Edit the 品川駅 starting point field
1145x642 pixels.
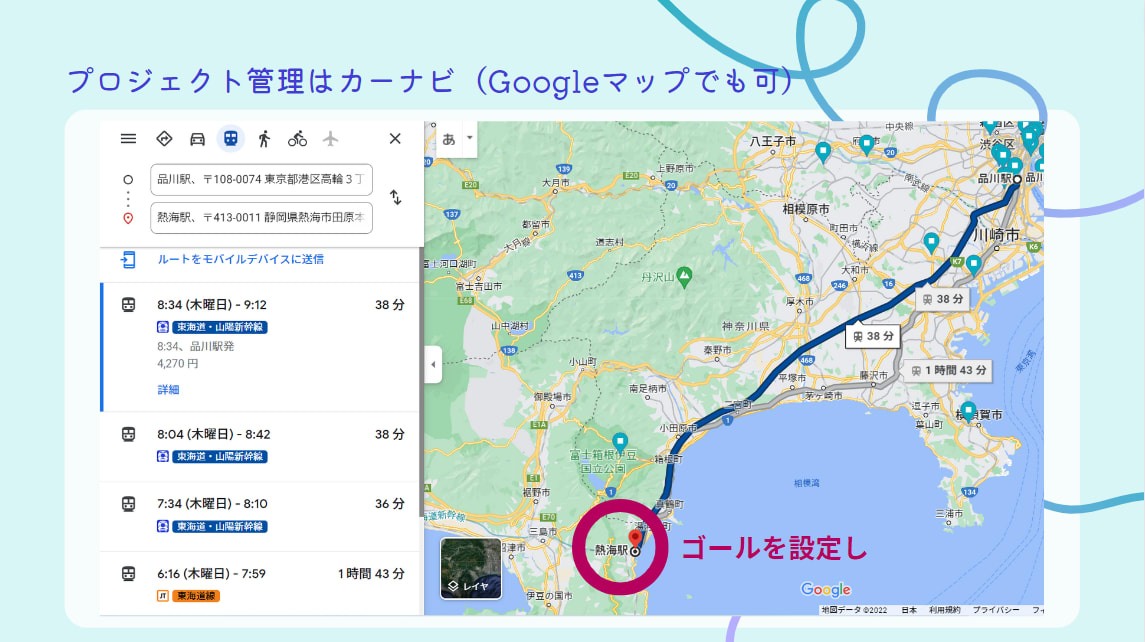tap(261, 180)
